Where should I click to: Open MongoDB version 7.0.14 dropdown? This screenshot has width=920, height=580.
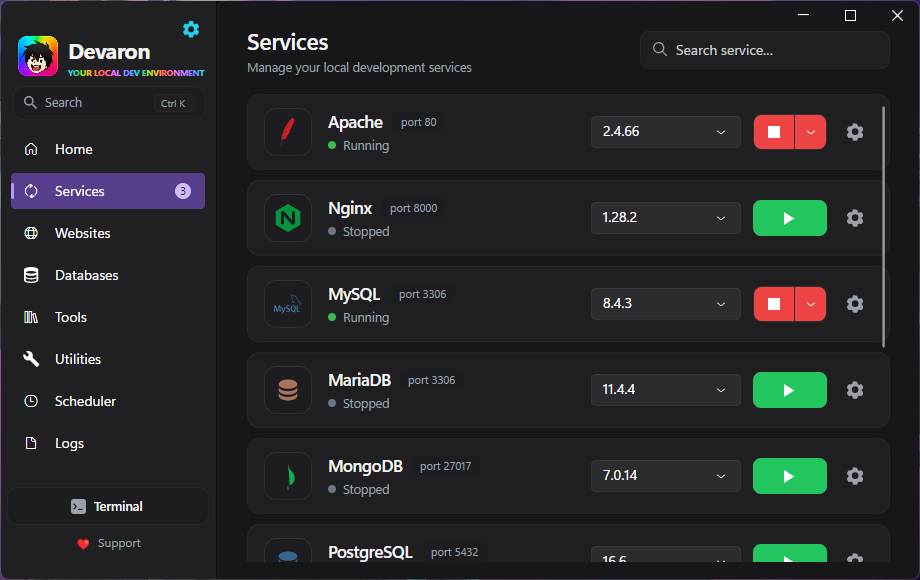coord(665,476)
